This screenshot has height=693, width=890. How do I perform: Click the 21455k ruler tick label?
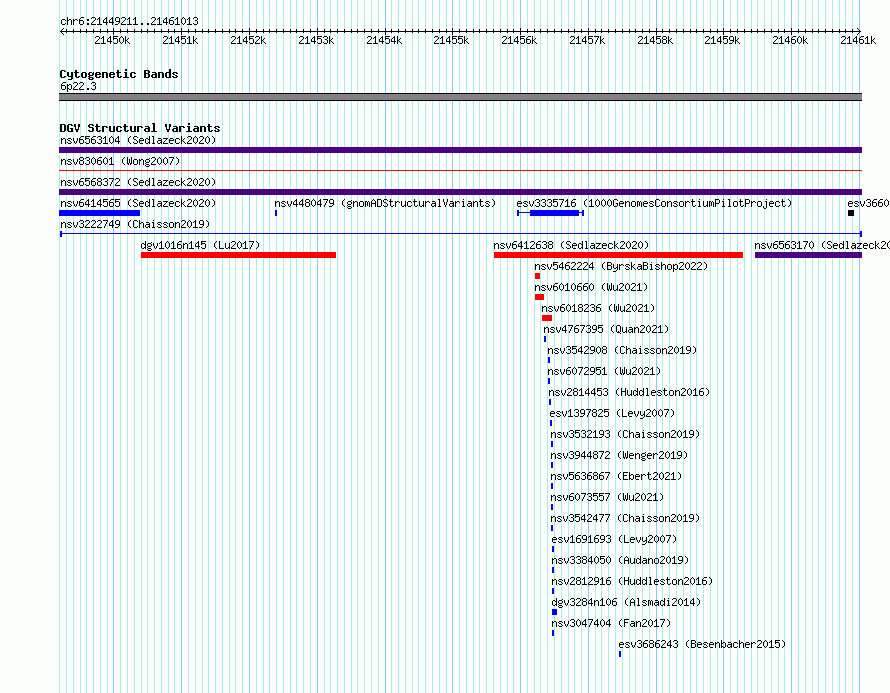(x=451, y=40)
